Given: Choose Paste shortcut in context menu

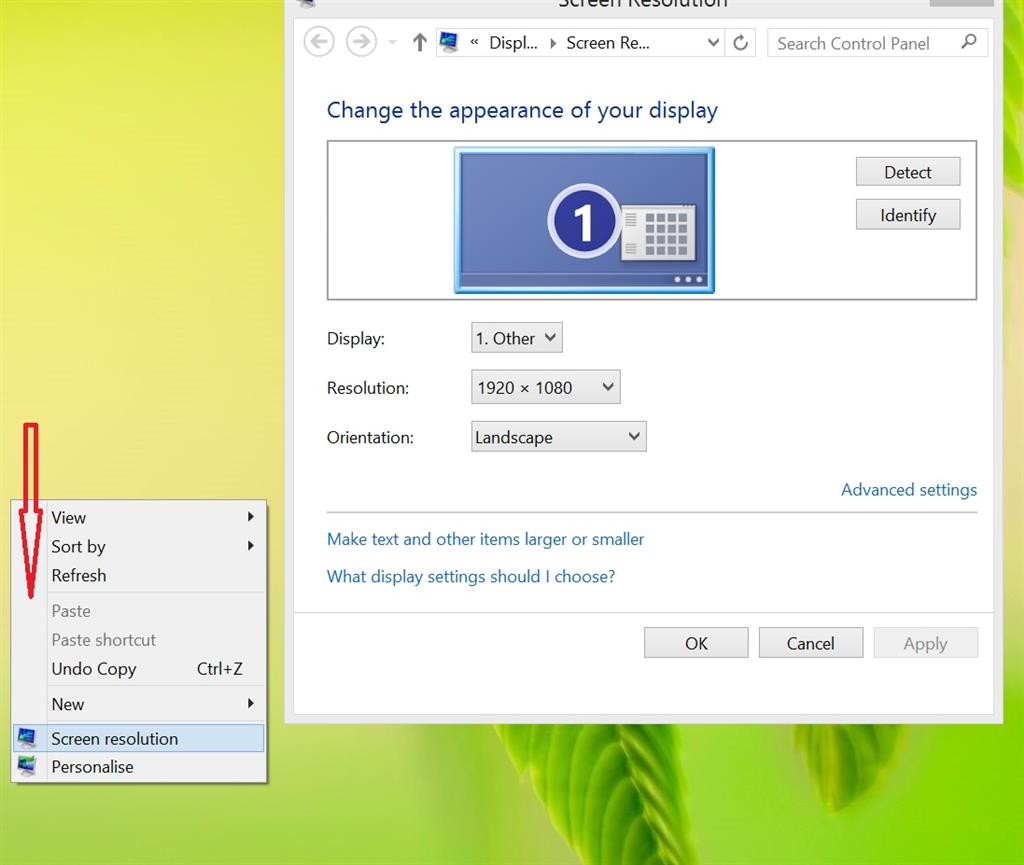Looking at the screenshot, I should pos(138,640).
